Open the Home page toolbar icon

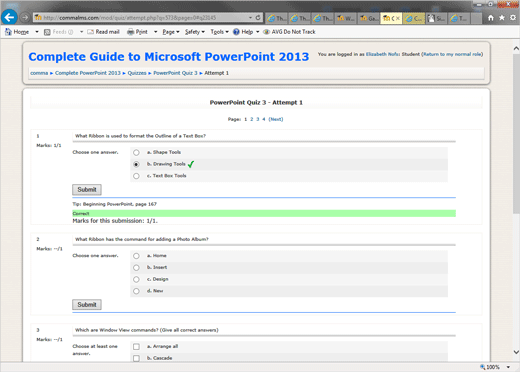(8, 32)
